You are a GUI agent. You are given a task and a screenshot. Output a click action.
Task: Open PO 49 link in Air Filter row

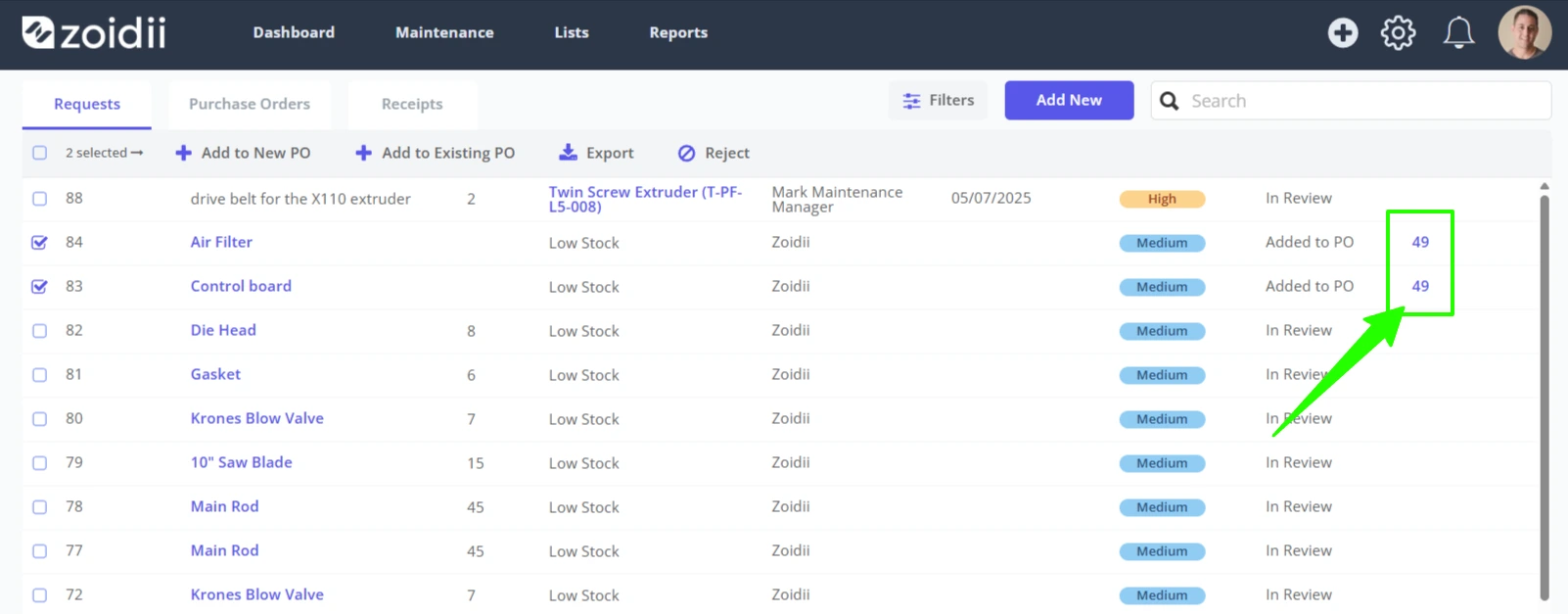1420,242
